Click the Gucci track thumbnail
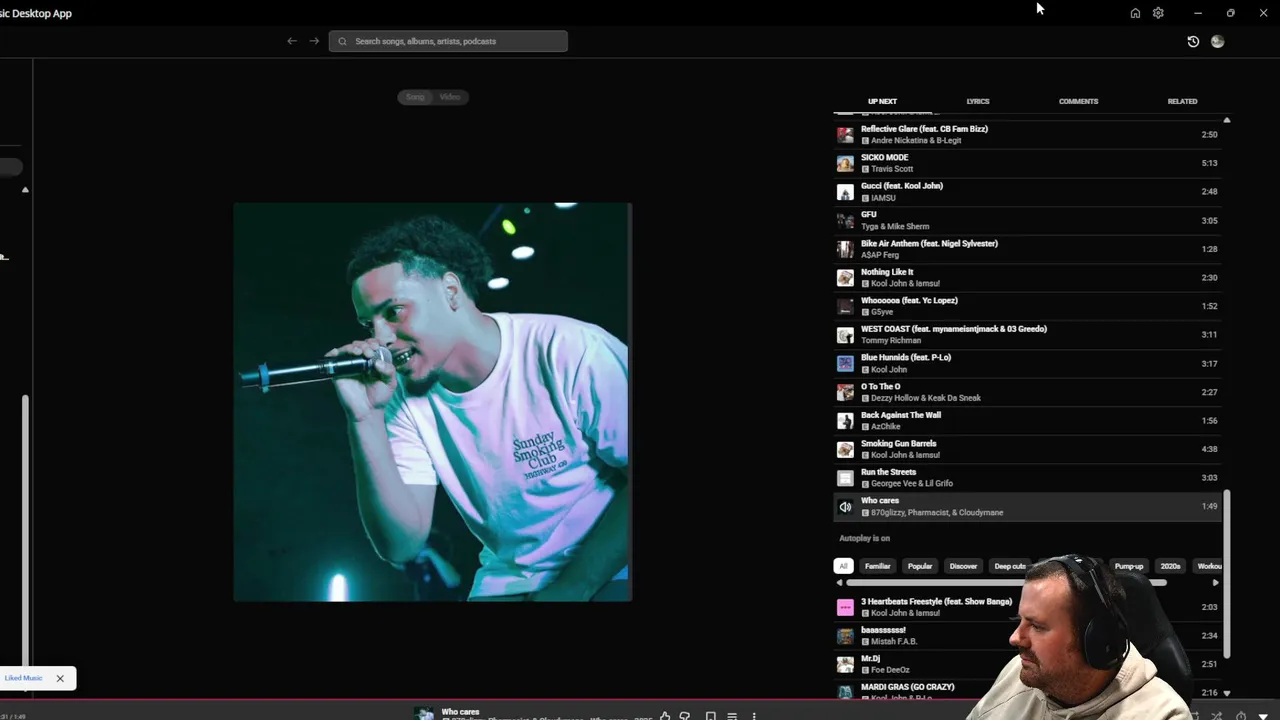 pyautogui.click(x=845, y=192)
